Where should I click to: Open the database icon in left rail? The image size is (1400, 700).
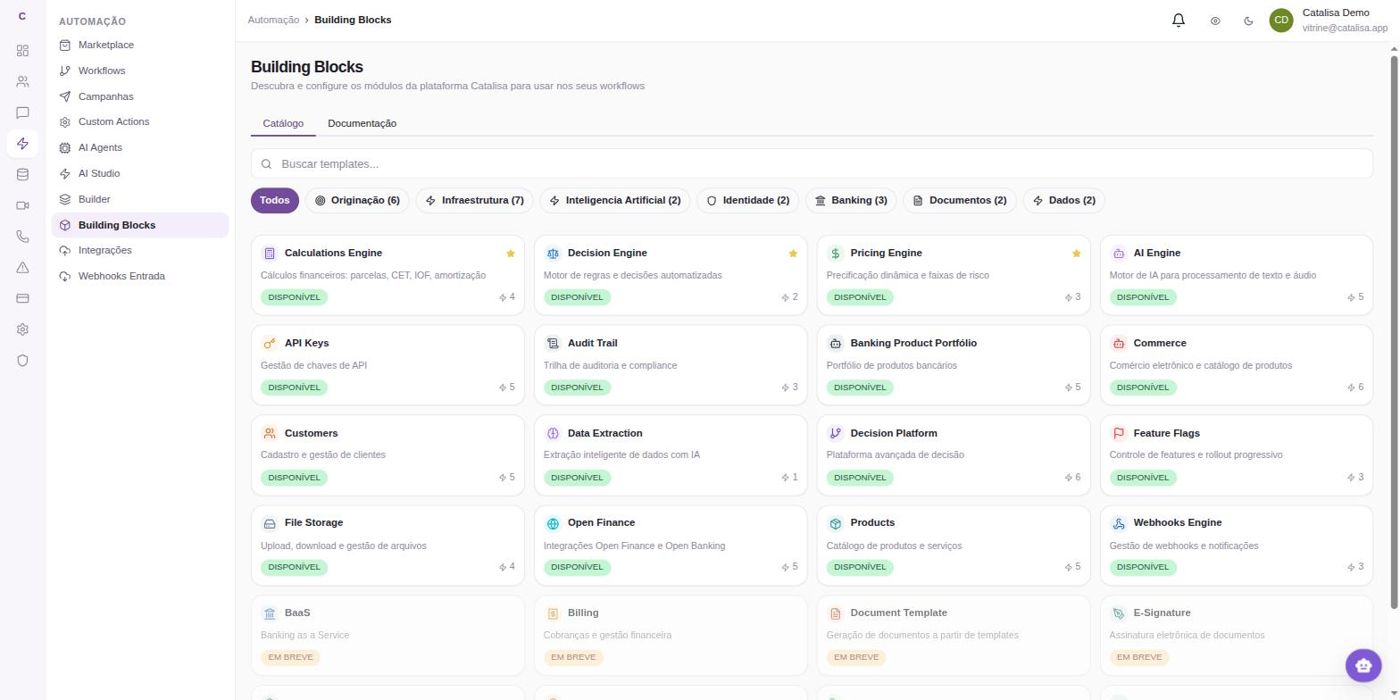click(23, 175)
